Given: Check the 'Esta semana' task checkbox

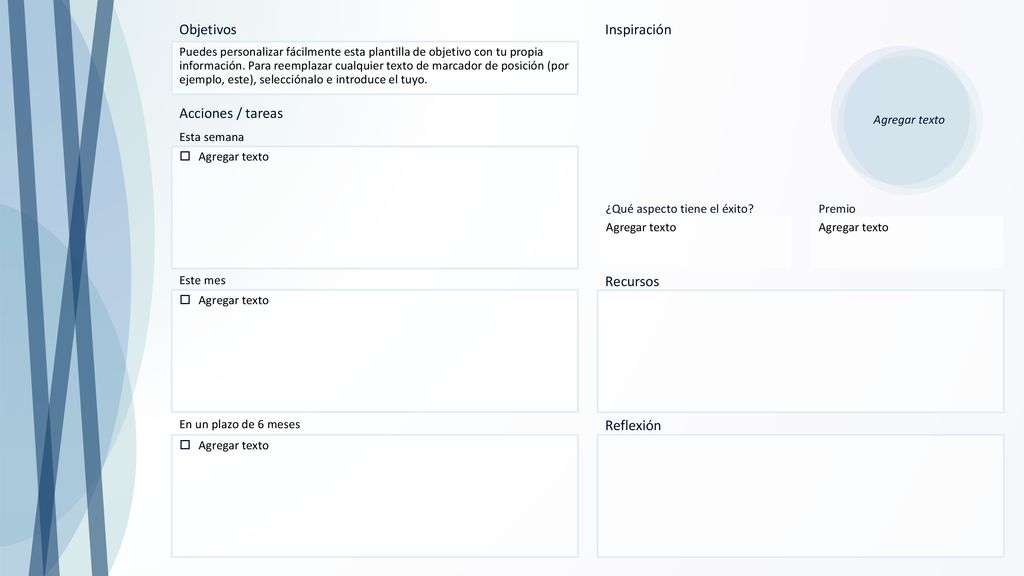Looking at the screenshot, I should tap(185, 156).
